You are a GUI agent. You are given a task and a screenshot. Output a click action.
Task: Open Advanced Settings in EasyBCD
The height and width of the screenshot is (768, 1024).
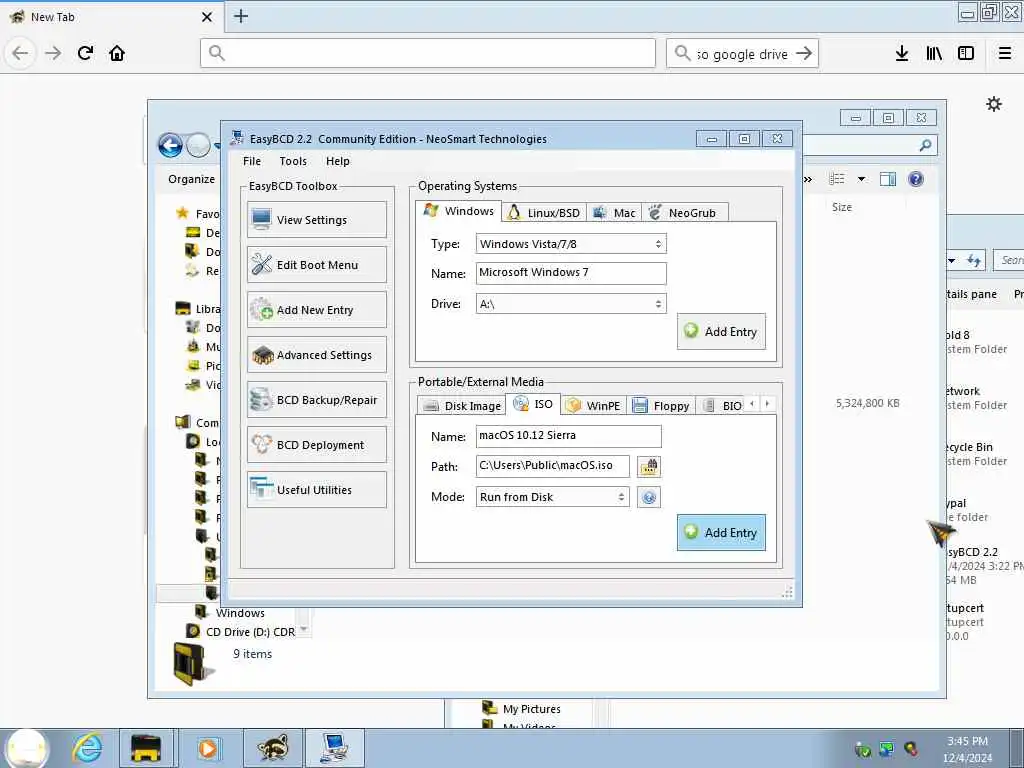[x=317, y=355]
